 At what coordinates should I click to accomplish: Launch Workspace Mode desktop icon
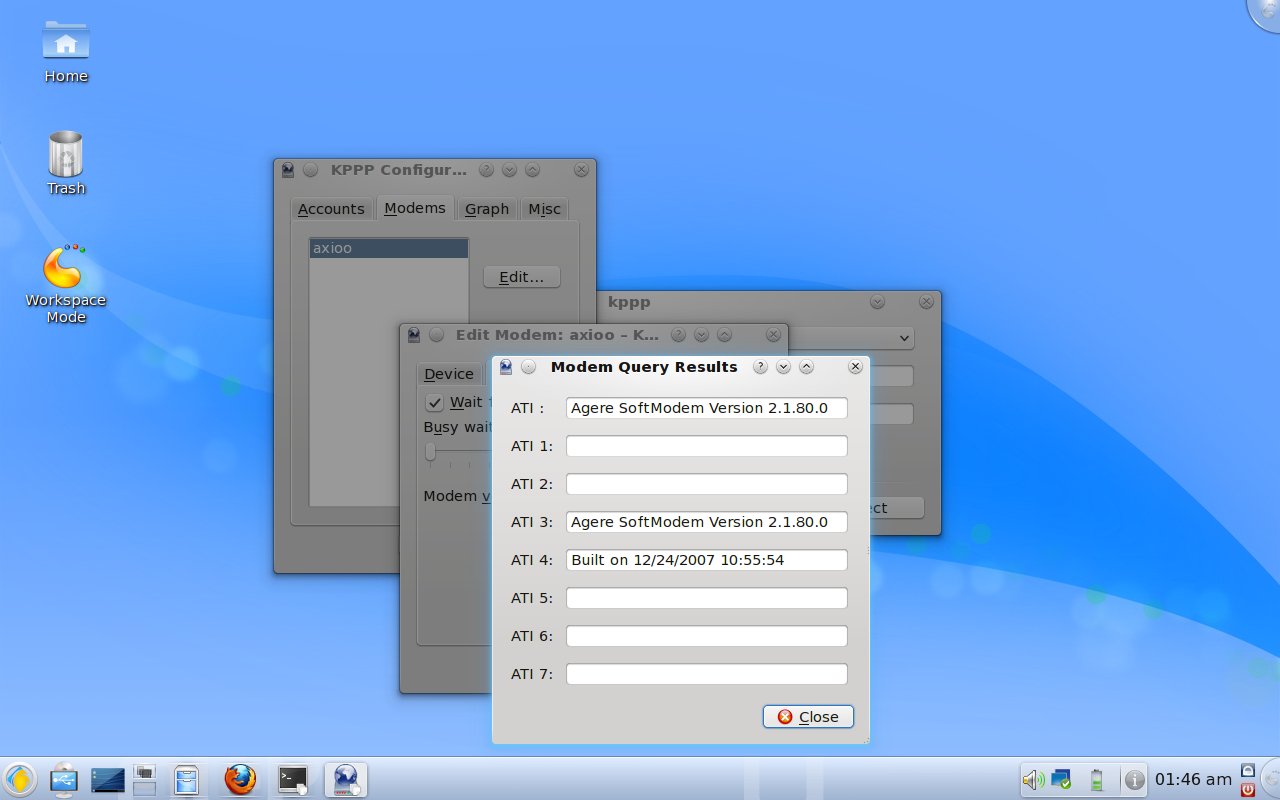66,285
